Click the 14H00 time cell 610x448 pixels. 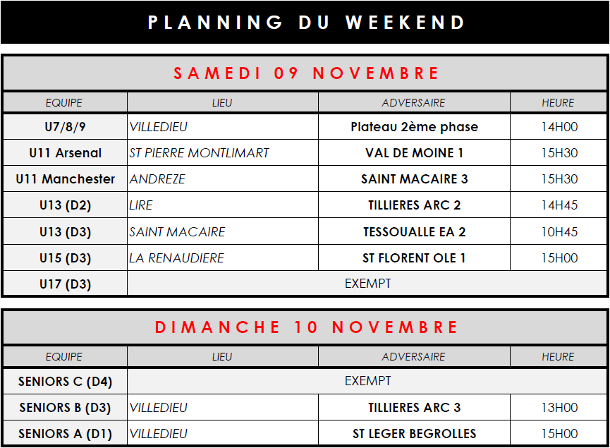click(559, 127)
